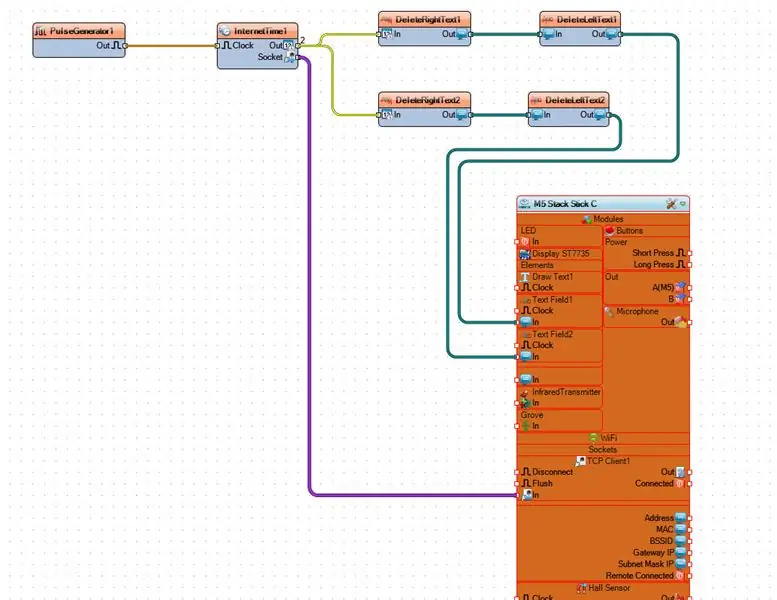This screenshot has width=777, height=600.
Task: Click the DeleteRightText2 In pin icon
Action: (x=387, y=115)
